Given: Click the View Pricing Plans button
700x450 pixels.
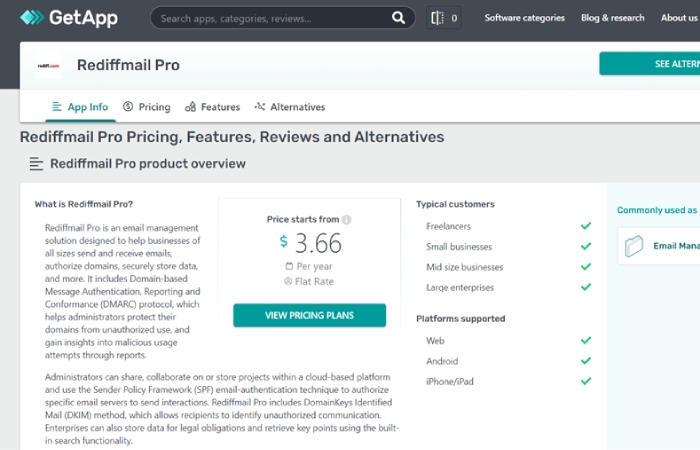Looking at the screenshot, I should tap(309, 315).
